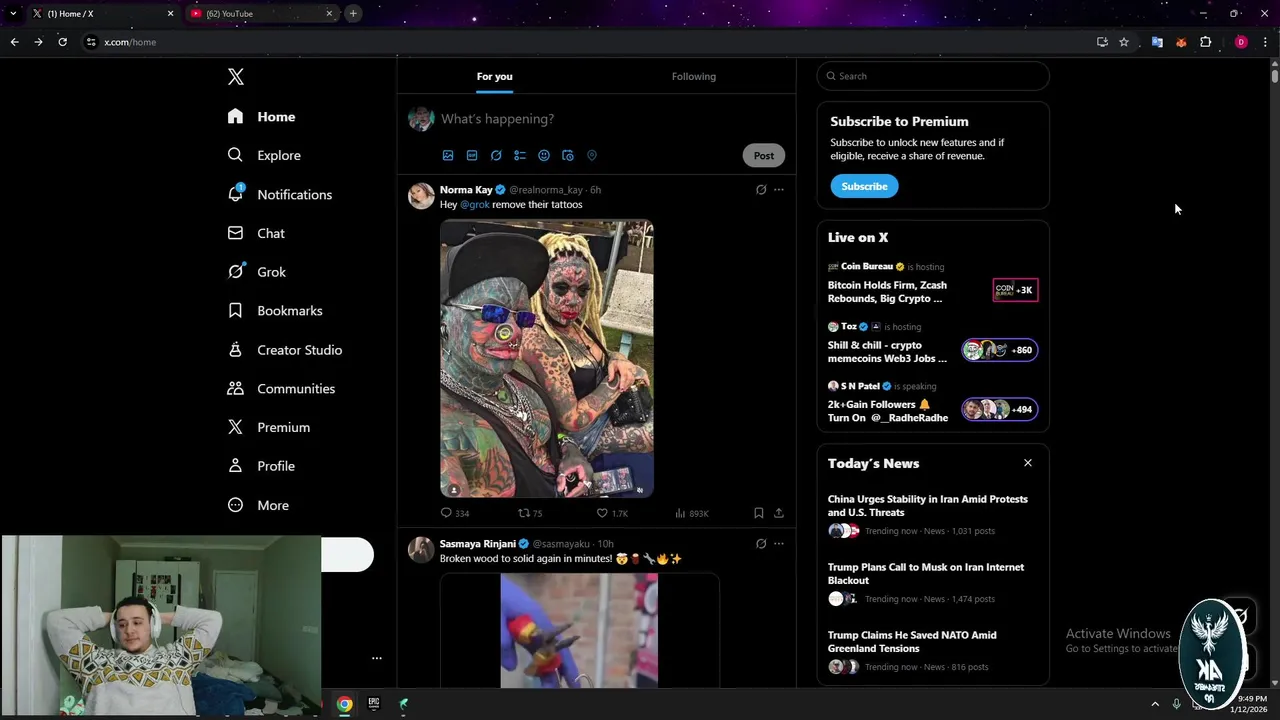Bookmark this page with the star icon

1124,42
